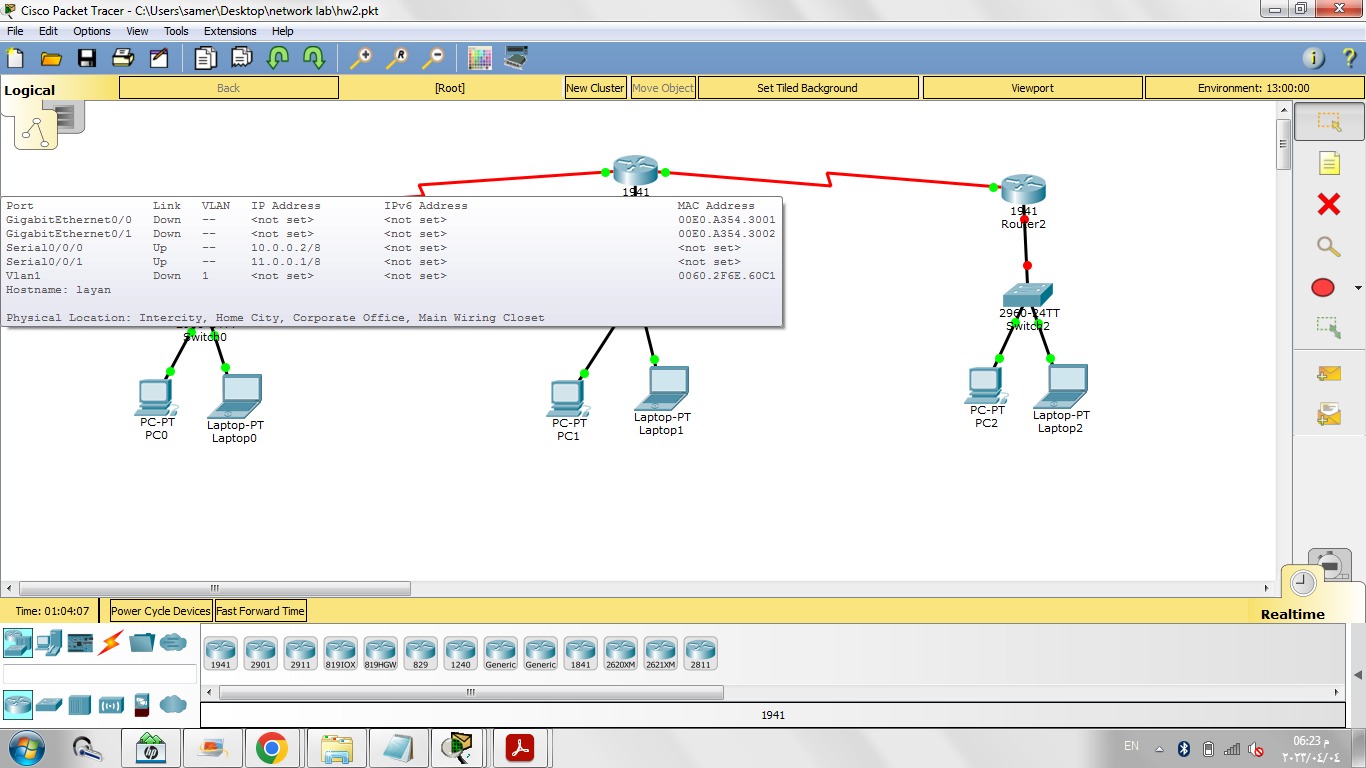The height and width of the screenshot is (768, 1366).
Task: Click the [Root] navigation label
Action: coord(450,88)
